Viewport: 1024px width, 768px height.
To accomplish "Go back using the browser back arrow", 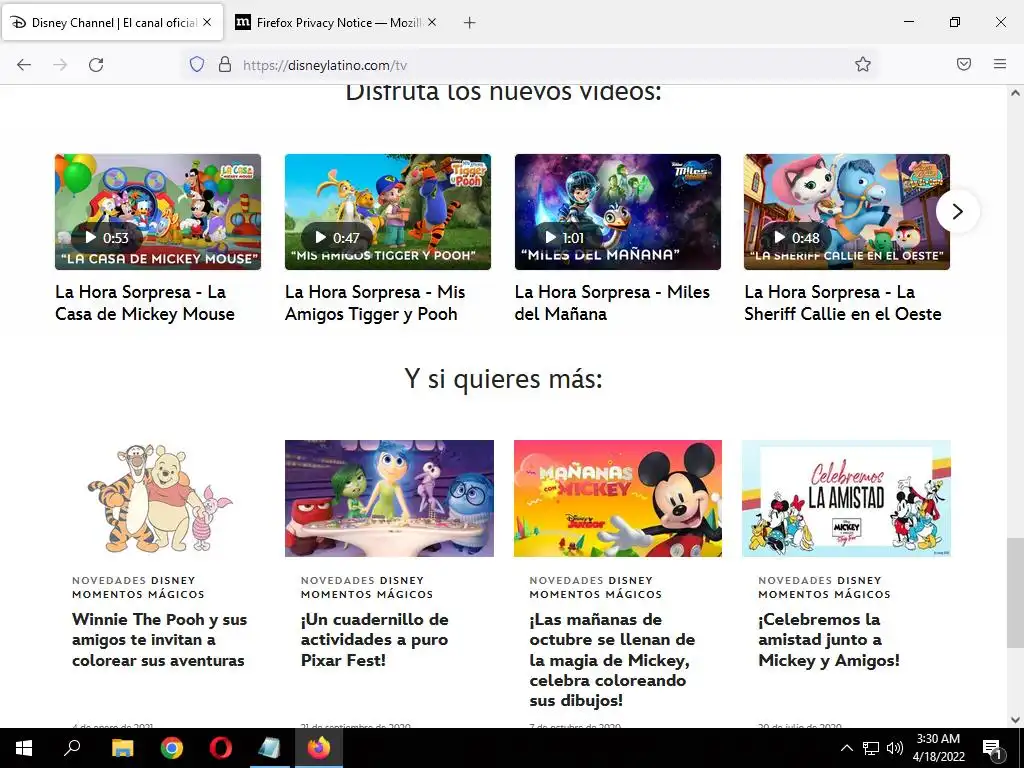I will 24,65.
